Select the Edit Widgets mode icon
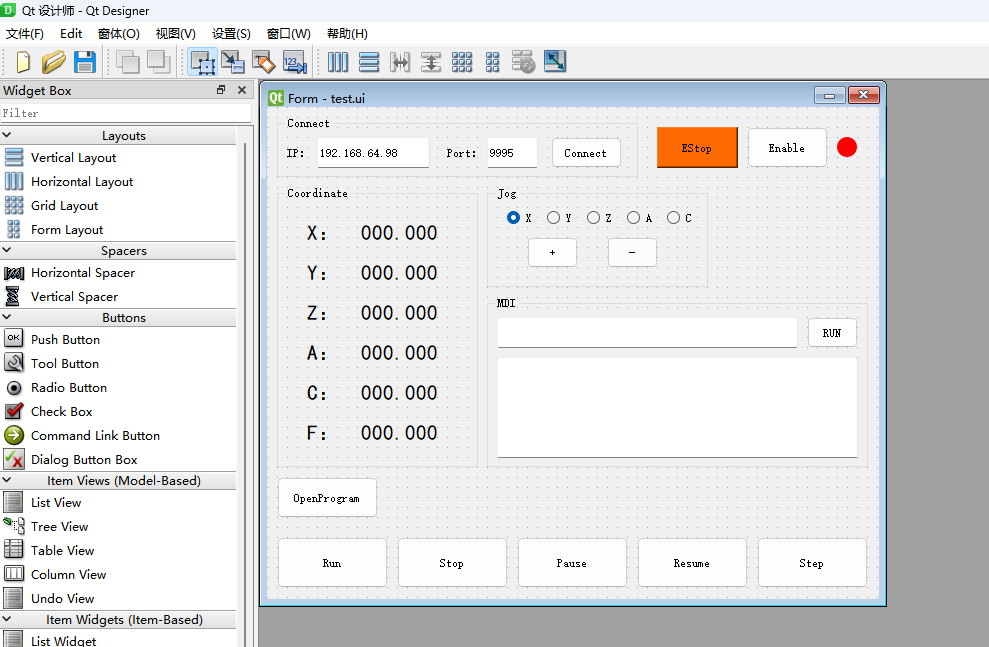 pyautogui.click(x=203, y=62)
